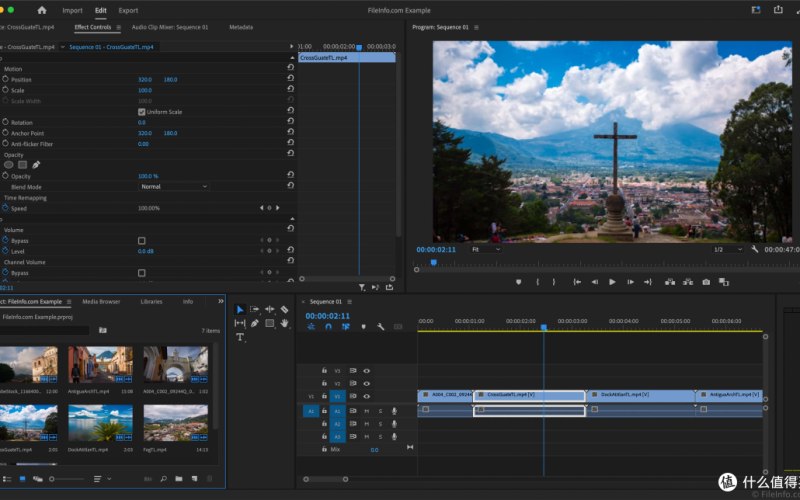This screenshot has height=500, width=800.
Task: Open source clip CrossGuateTL.mp4 dropdown arrow
Action: [63, 47]
